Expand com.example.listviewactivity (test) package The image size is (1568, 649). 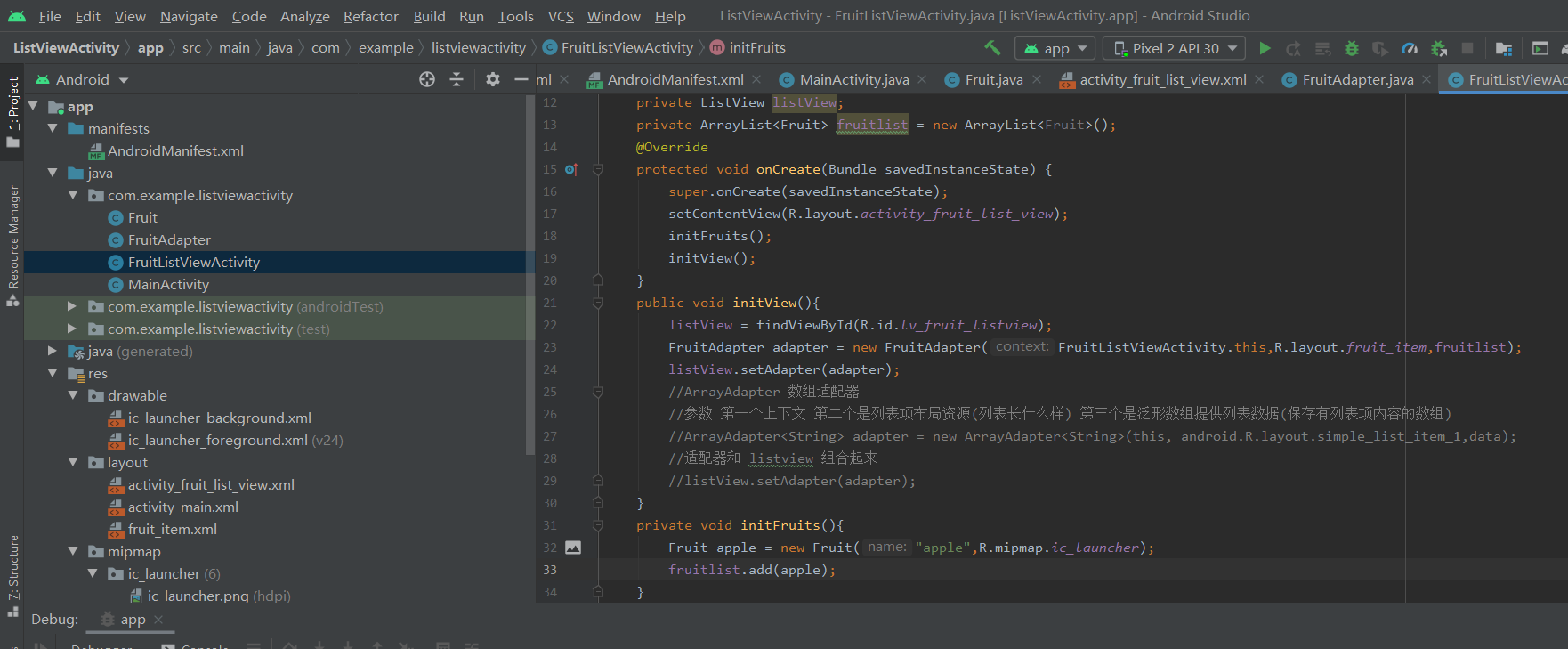pos(72,329)
